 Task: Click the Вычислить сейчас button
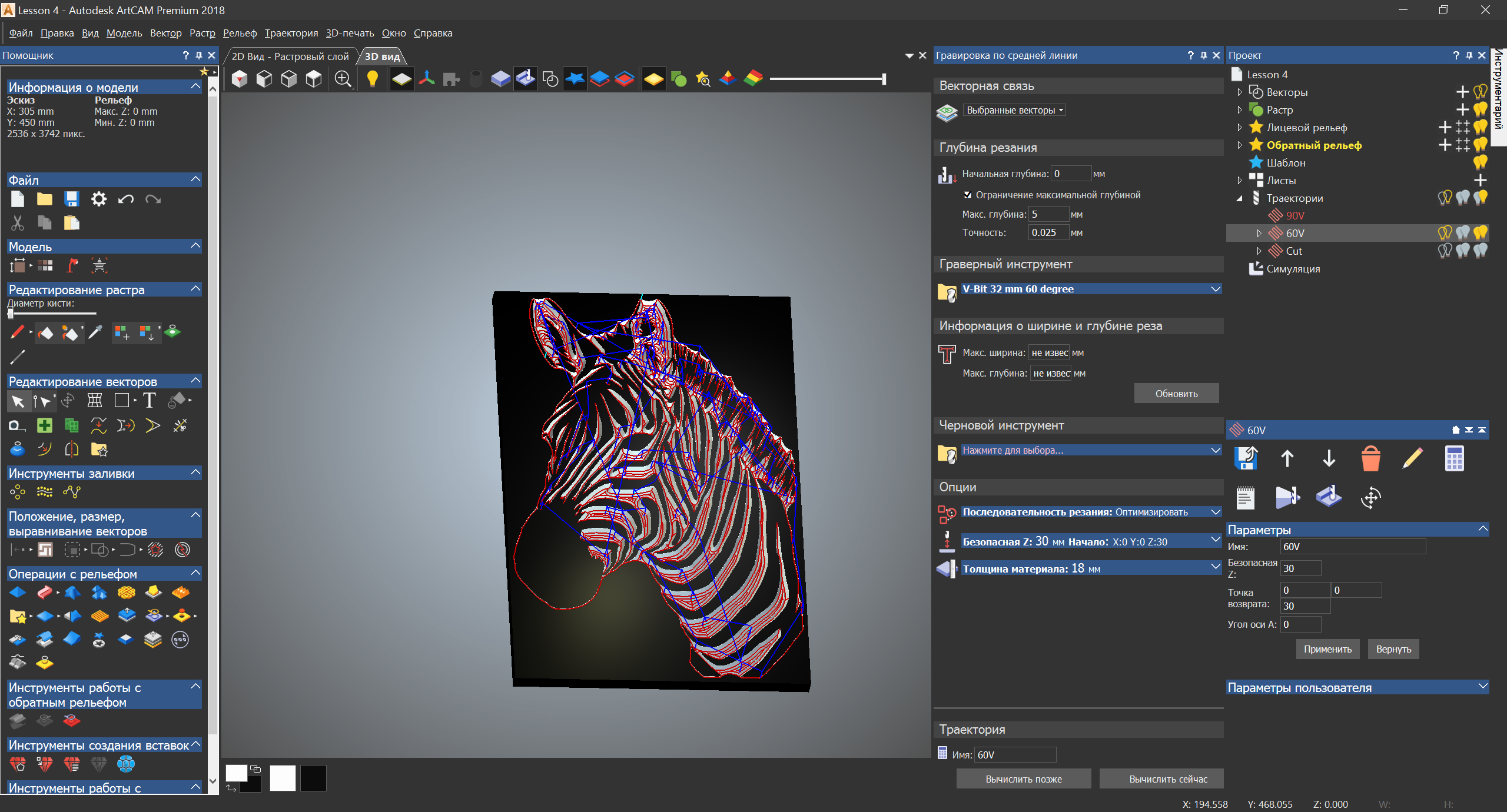click(x=1167, y=779)
